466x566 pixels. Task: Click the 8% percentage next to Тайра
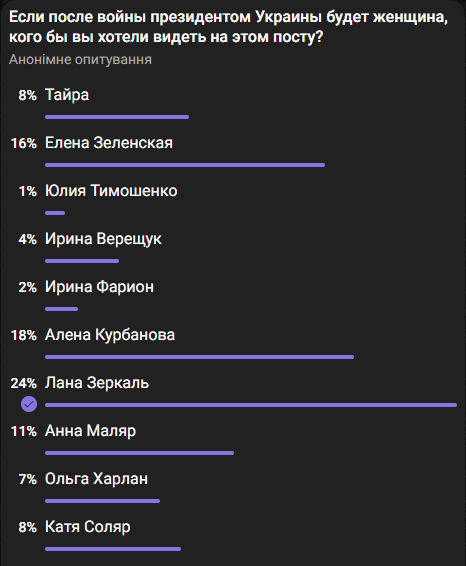pos(27,95)
